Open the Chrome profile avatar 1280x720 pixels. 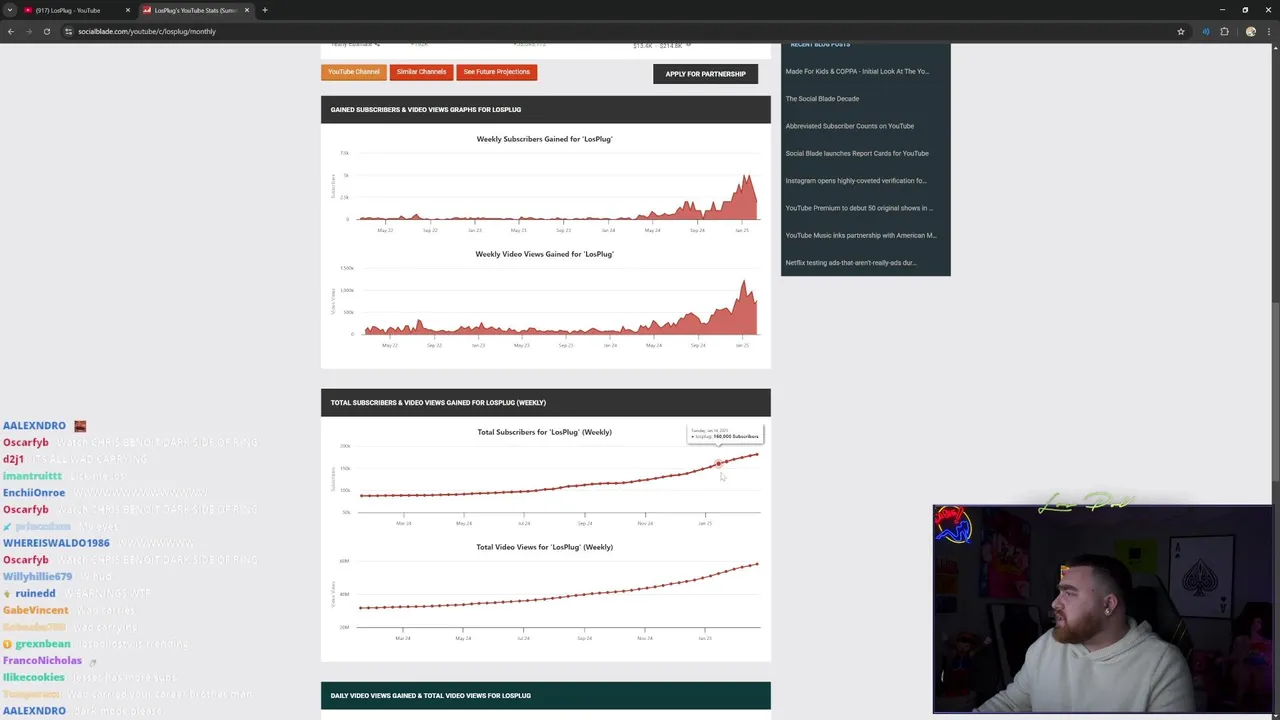[x=1250, y=31]
